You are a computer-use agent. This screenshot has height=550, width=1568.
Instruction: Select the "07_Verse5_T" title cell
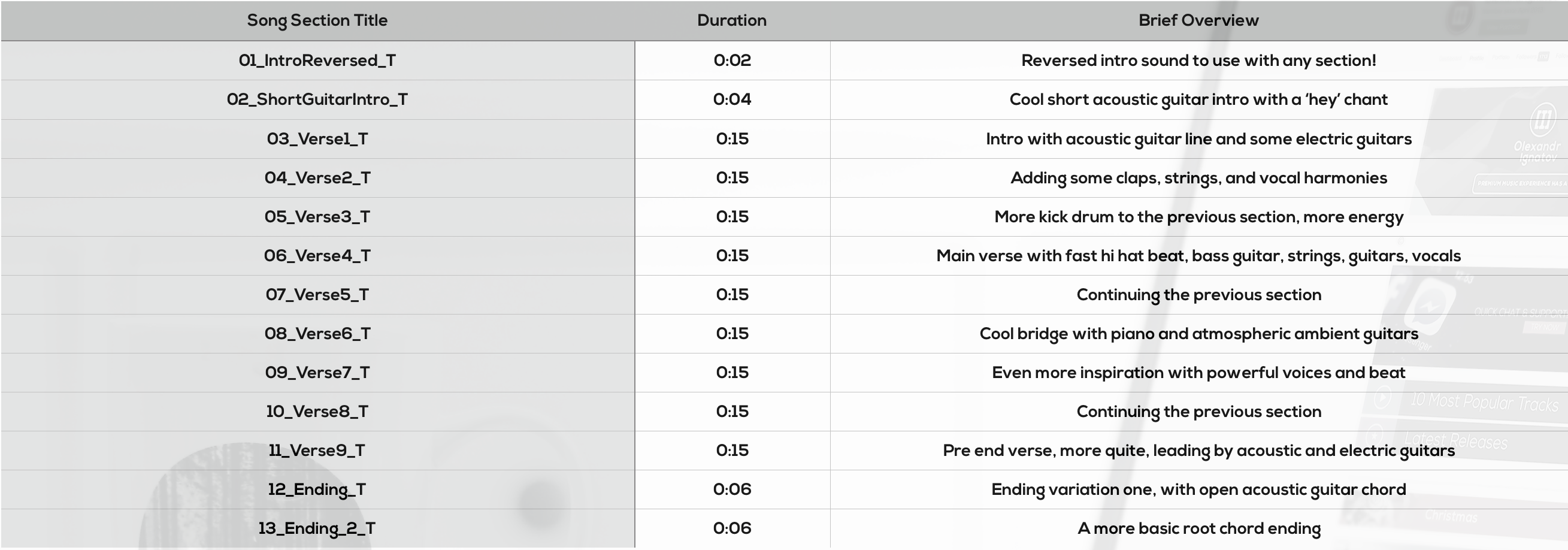click(x=317, y=295)
